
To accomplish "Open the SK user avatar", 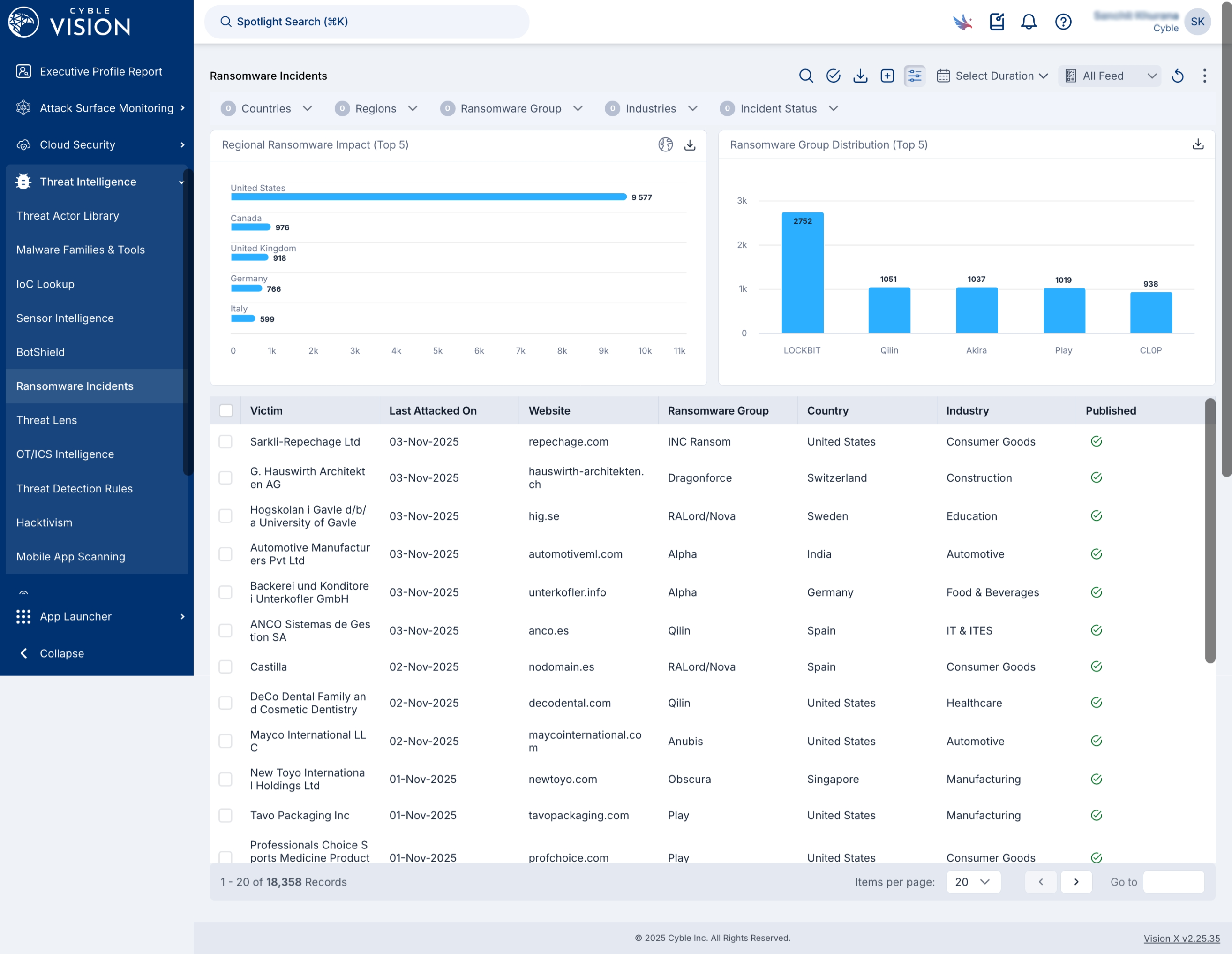I will coord(1198,22).
